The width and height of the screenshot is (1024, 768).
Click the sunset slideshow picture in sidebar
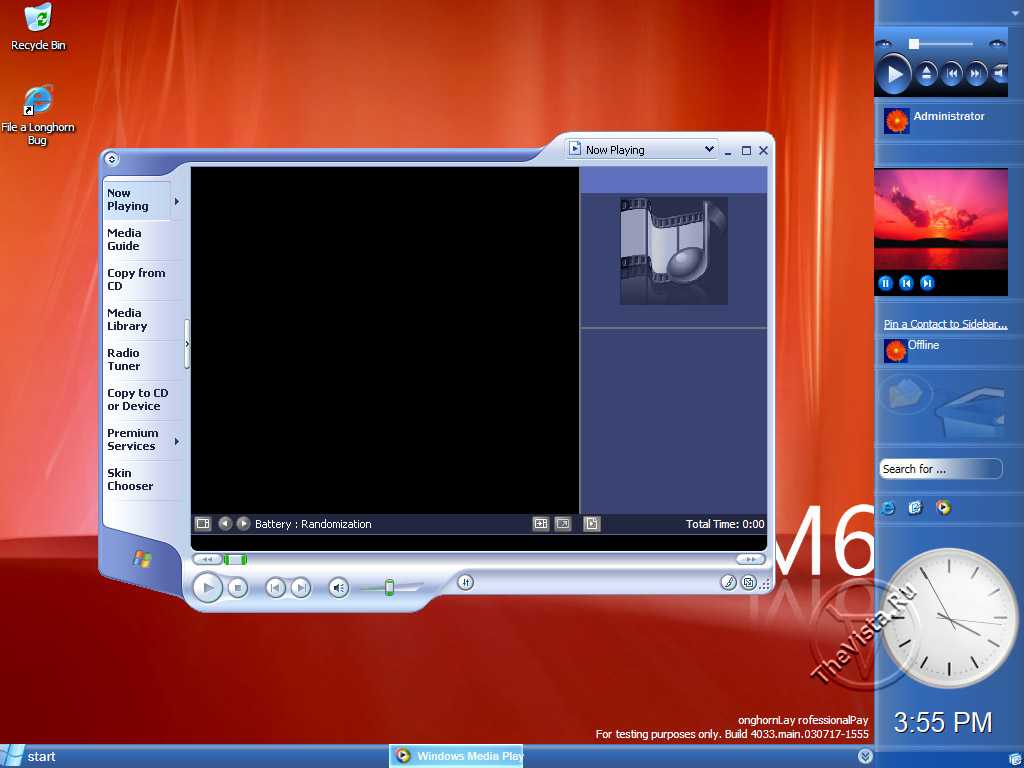coord(940,219)
